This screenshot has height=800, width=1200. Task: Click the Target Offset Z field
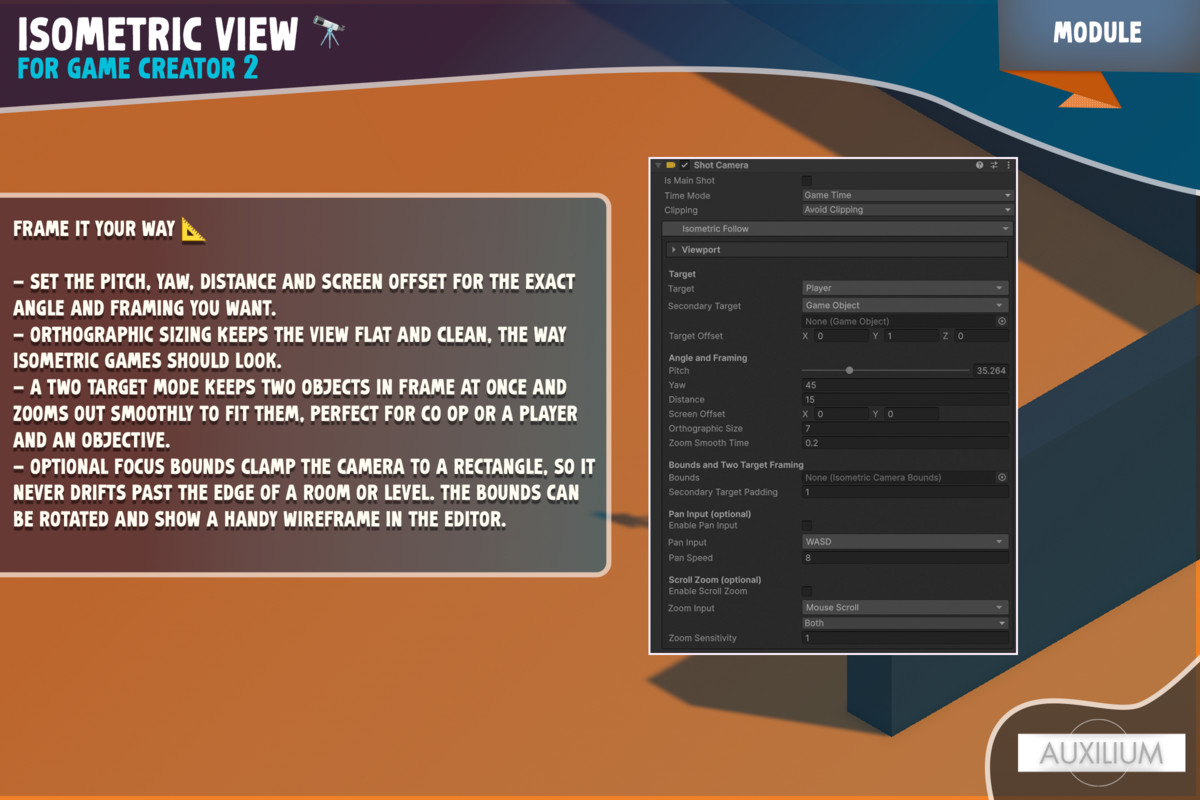981,336
